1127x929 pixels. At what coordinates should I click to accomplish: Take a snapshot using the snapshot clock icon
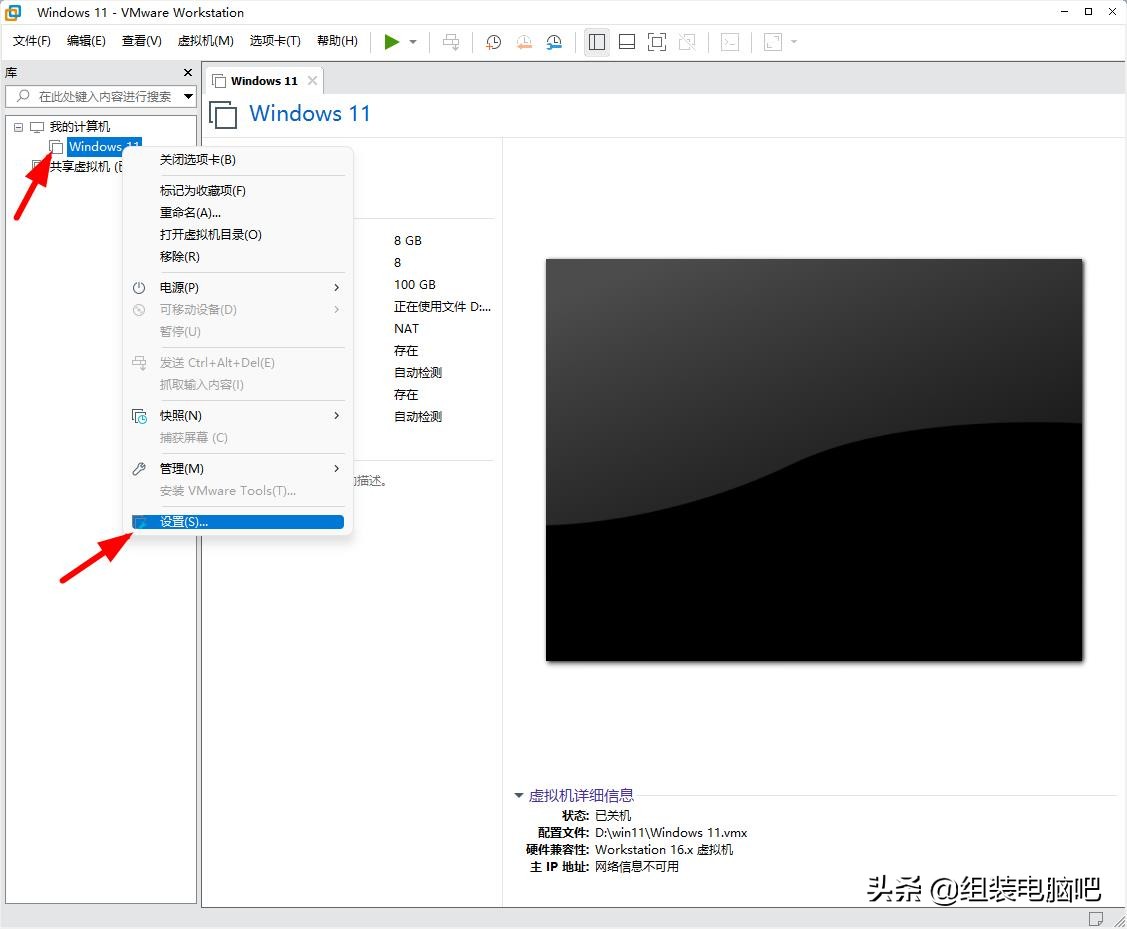pos(491,42)
